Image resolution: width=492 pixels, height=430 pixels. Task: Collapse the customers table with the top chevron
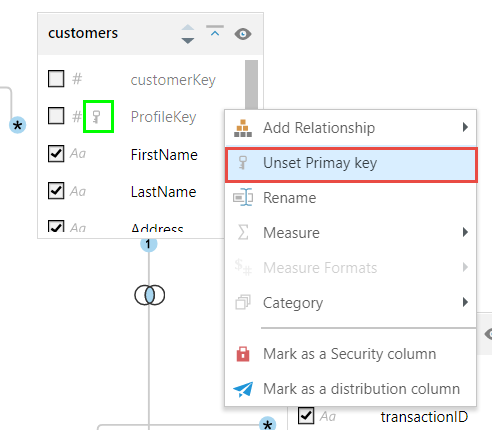(215, 31)
